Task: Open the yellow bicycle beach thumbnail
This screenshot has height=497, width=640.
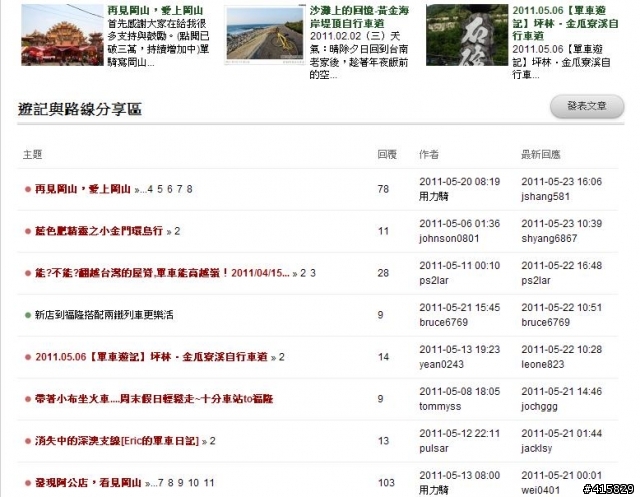Action: [x=264, y=35]
